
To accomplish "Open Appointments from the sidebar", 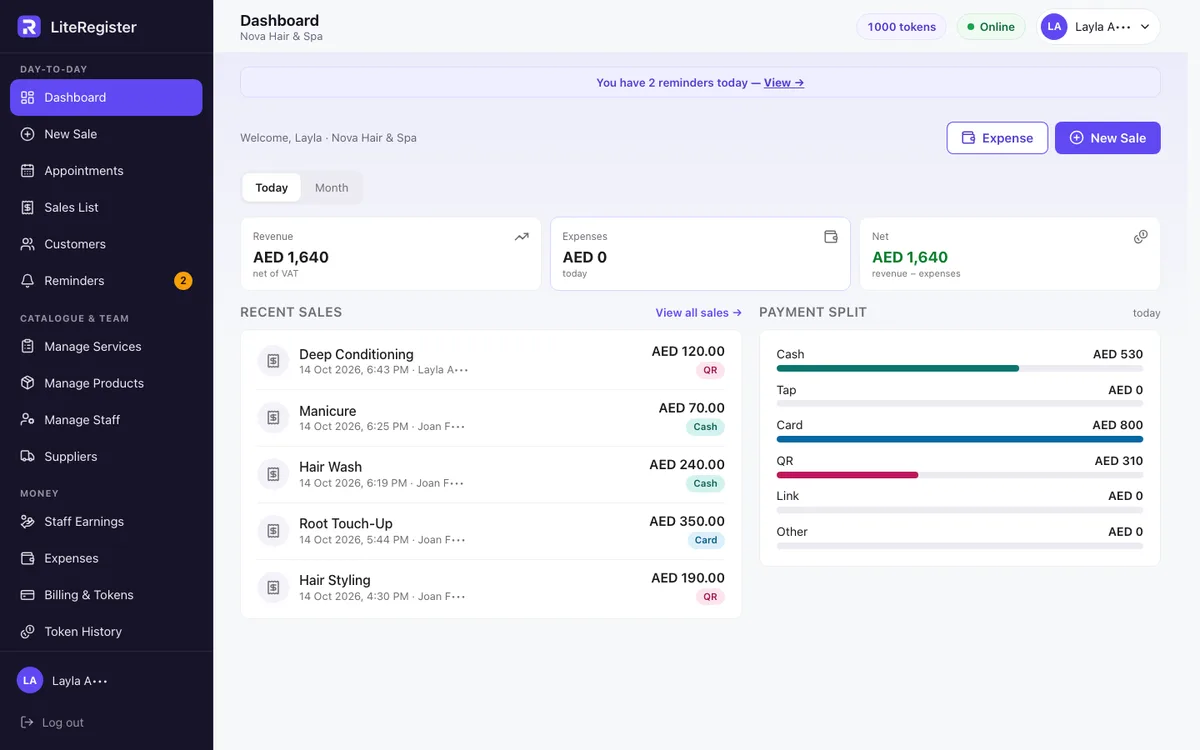I will tap(106, 171).
